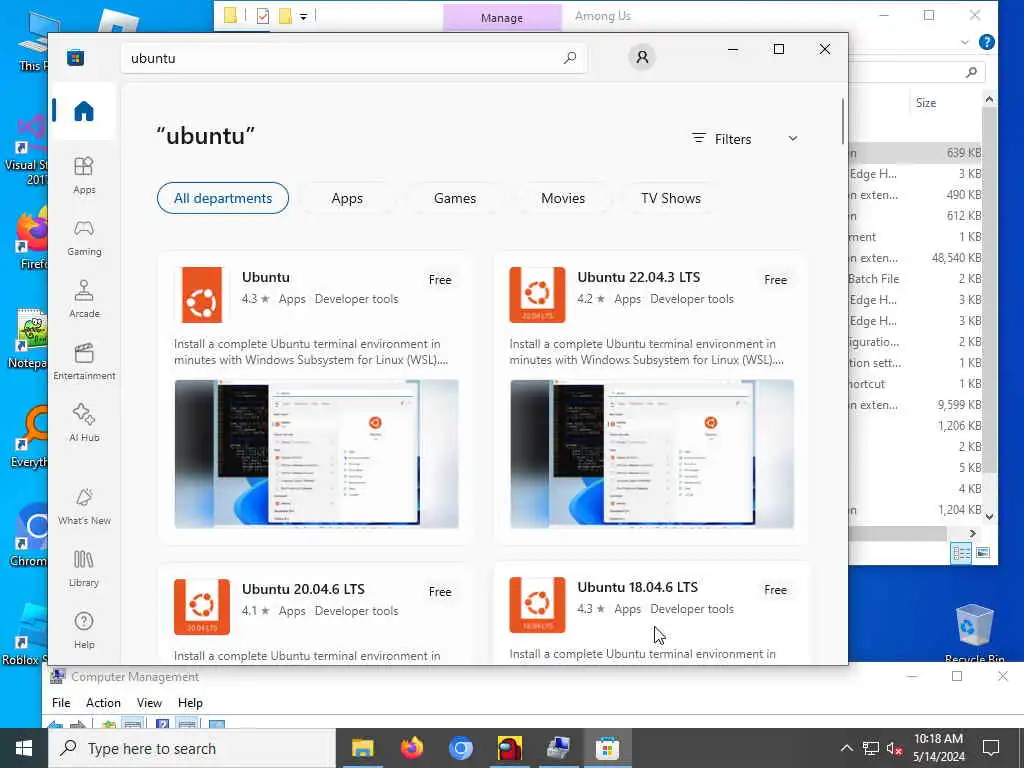The height and width of the screenshot is (768, 1024).
Task: Open Library in the Store sidebar
Action: 84,568
